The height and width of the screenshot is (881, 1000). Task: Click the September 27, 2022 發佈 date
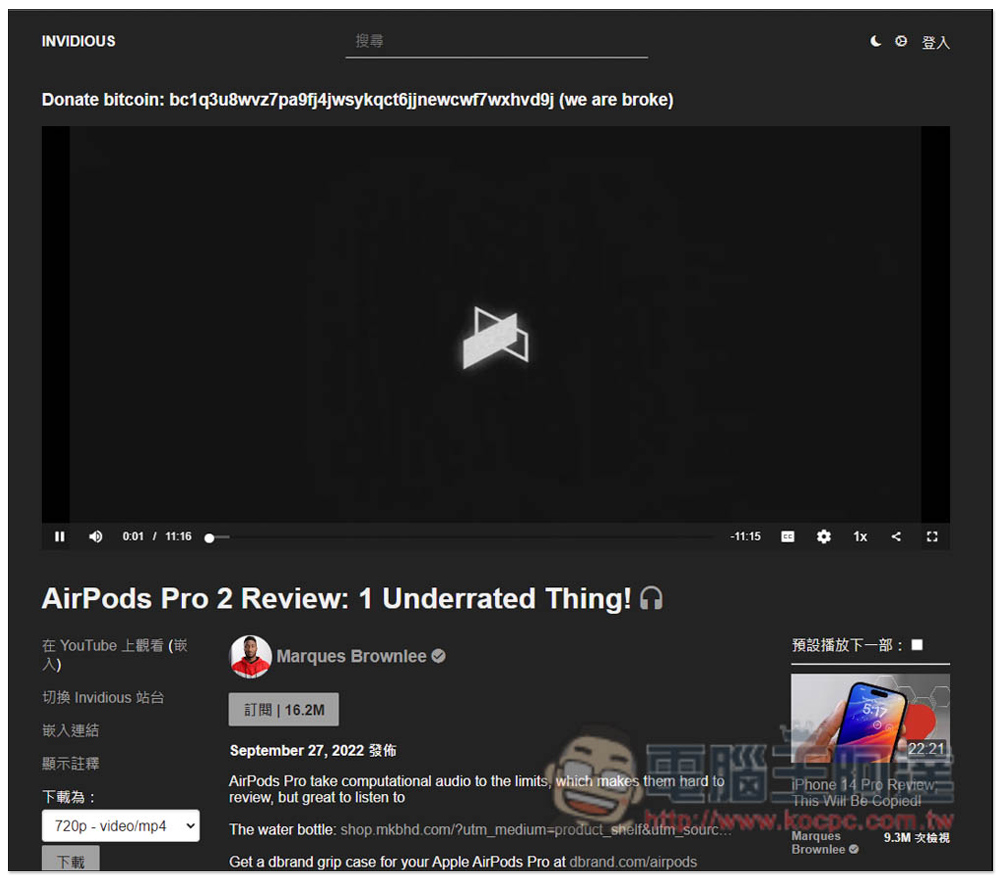[x=312, y=750]
